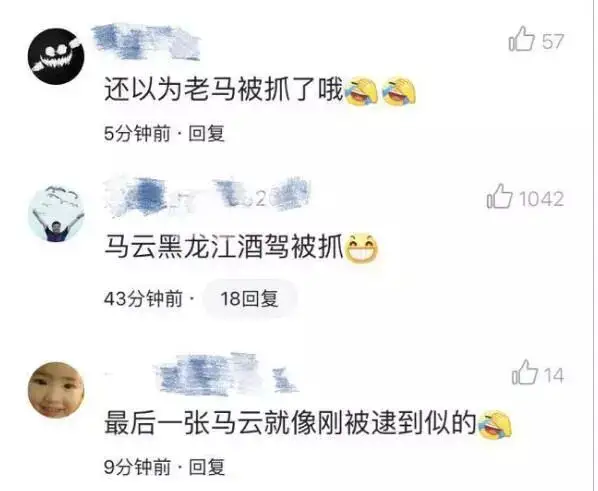Open the arms-raised person avatar profile
This screenshot has width=598, height=491.
tap(56, 214)
